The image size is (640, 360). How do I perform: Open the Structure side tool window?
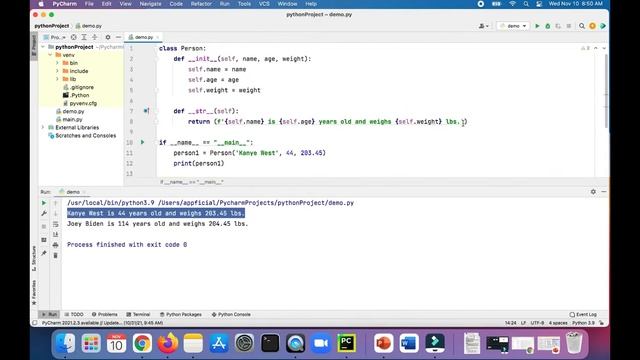tap(34, 258)
